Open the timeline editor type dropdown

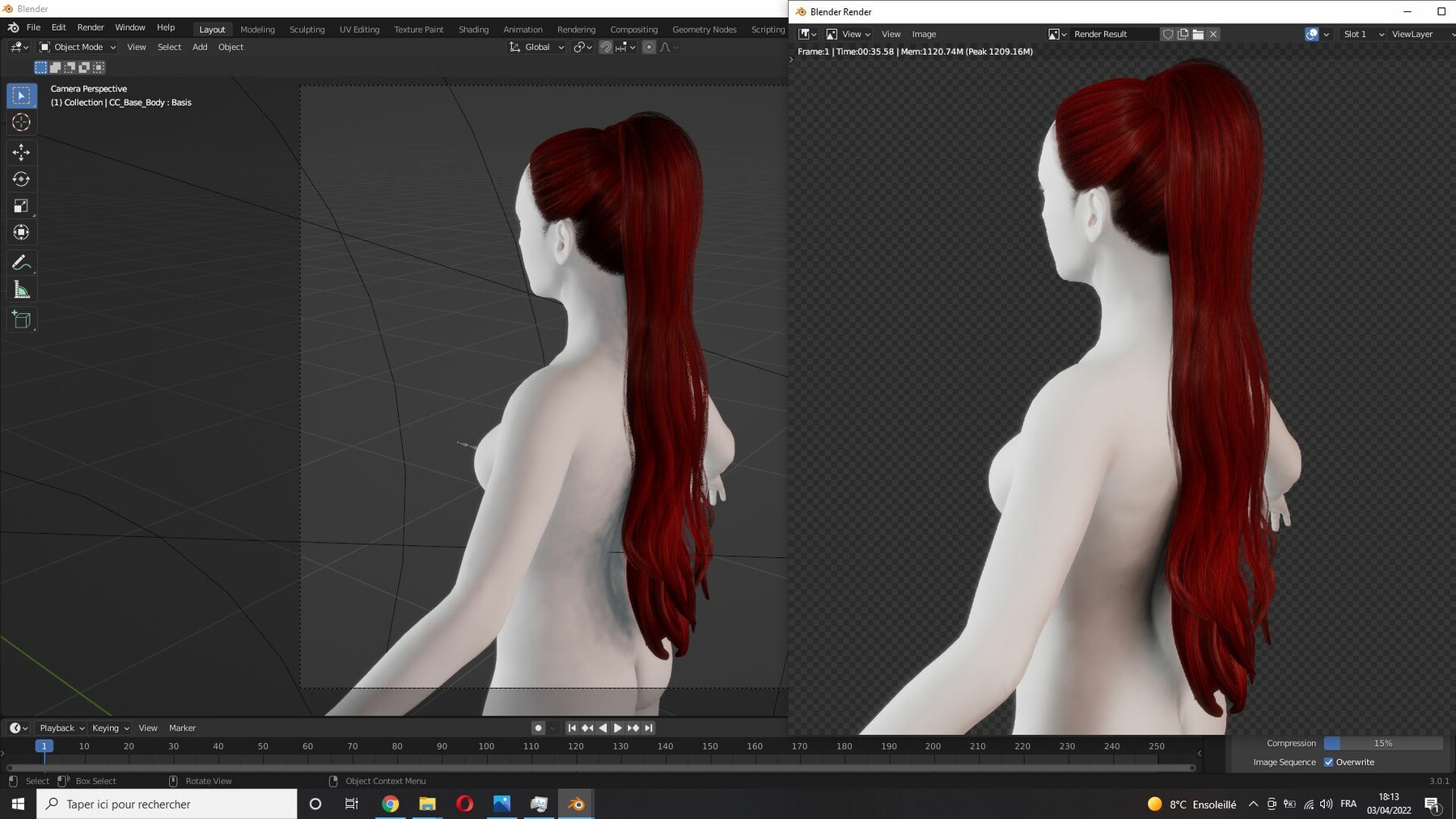pos(19,728)
